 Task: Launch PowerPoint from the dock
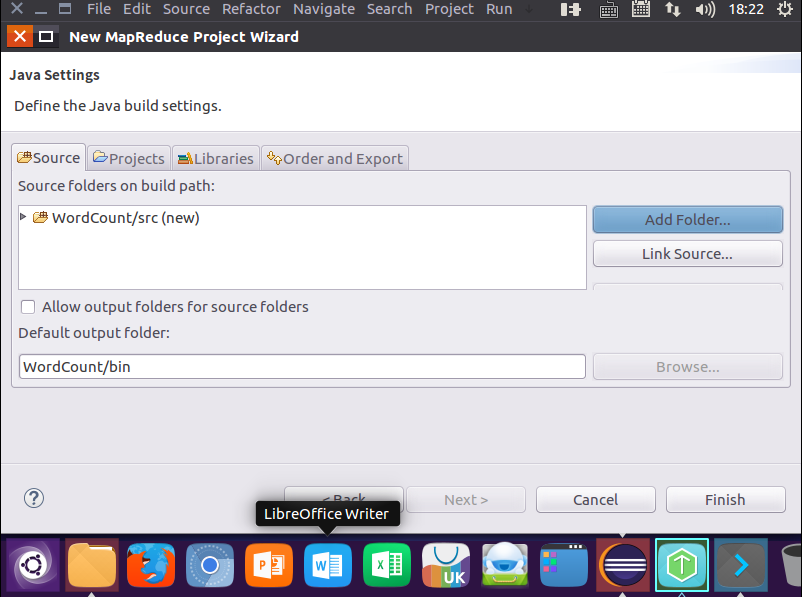pyautogui.click(x=268, y=564)
